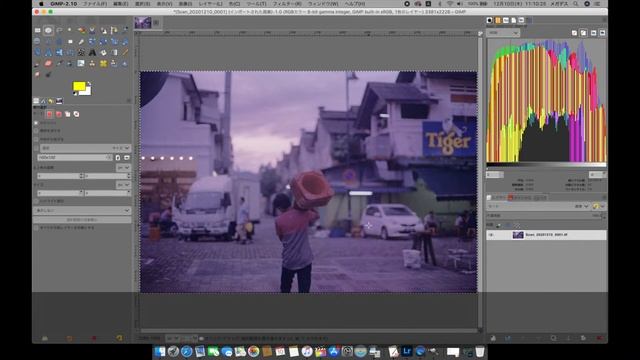Select the Ellipse Select tool
640x360 pixels.
coord(48,30)
